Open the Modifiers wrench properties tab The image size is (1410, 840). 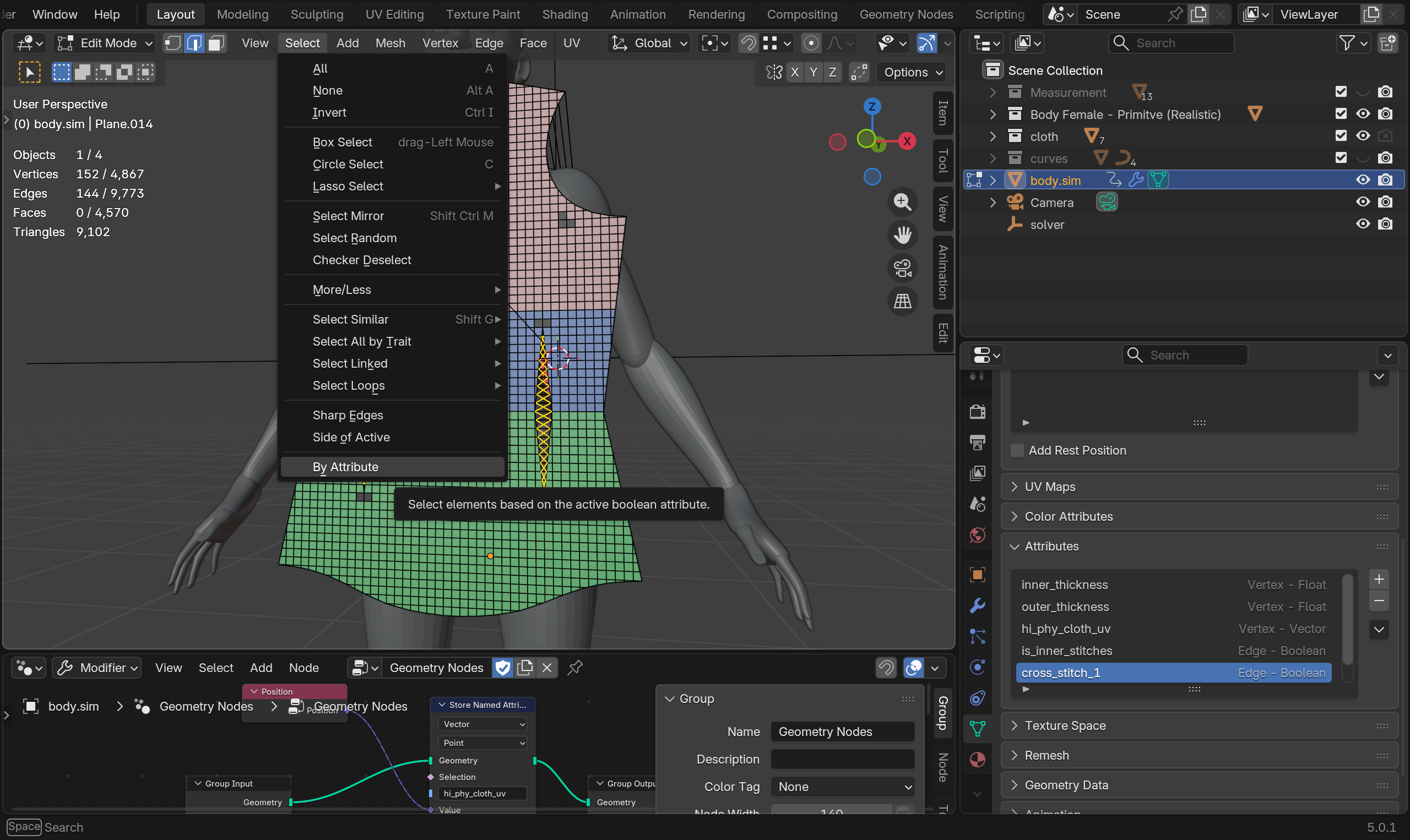[978, 606]
